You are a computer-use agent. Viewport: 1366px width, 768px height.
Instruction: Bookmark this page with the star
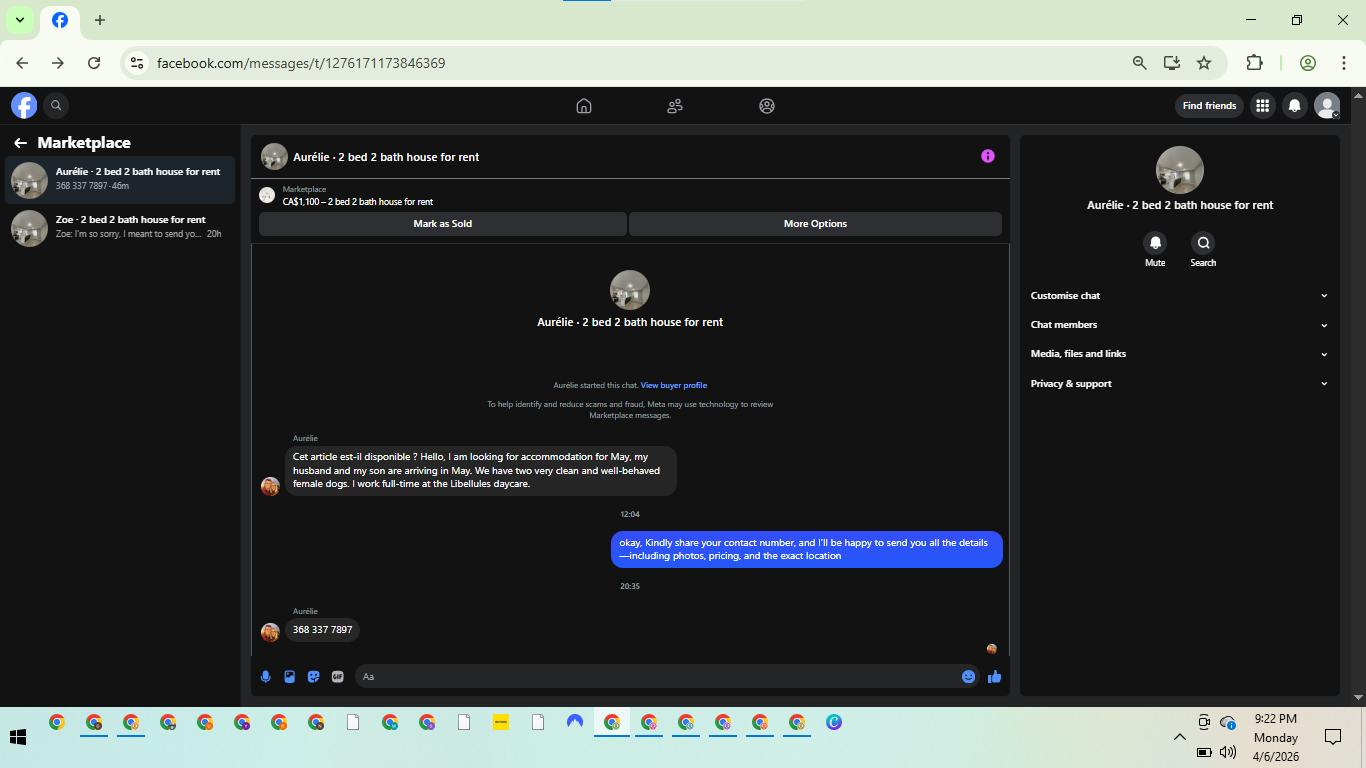1204,63
